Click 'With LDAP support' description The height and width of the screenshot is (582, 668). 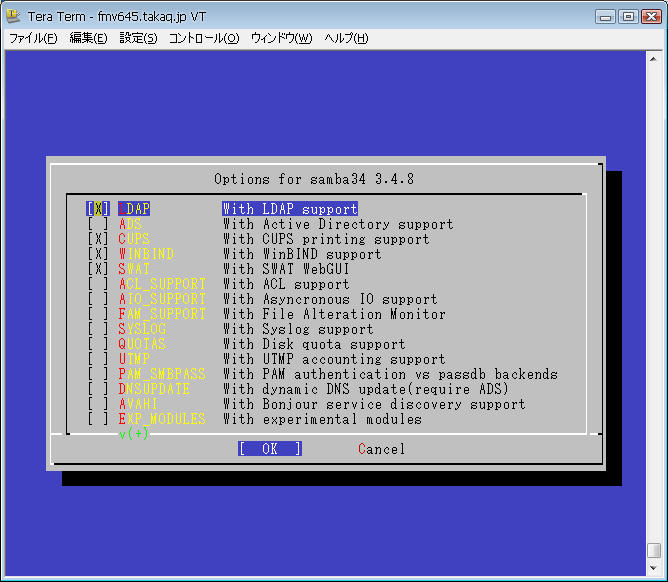(290, 209)
